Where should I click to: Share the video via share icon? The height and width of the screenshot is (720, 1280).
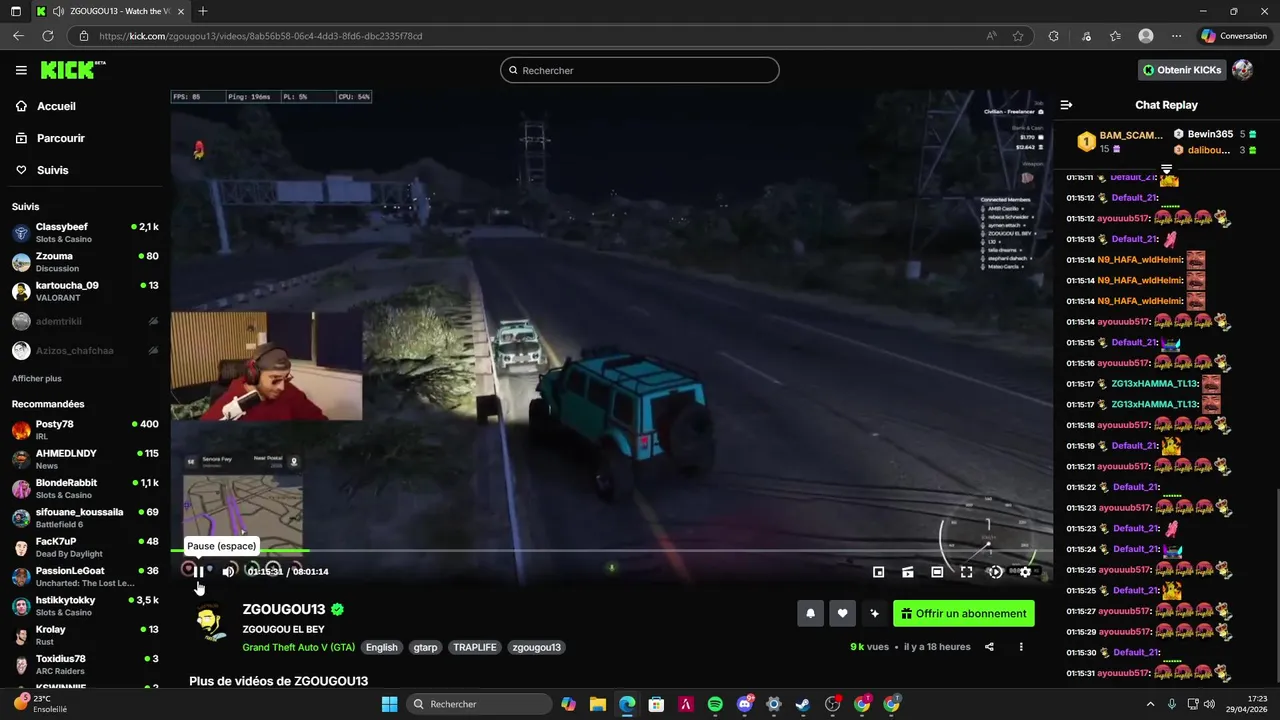point(989,647)
